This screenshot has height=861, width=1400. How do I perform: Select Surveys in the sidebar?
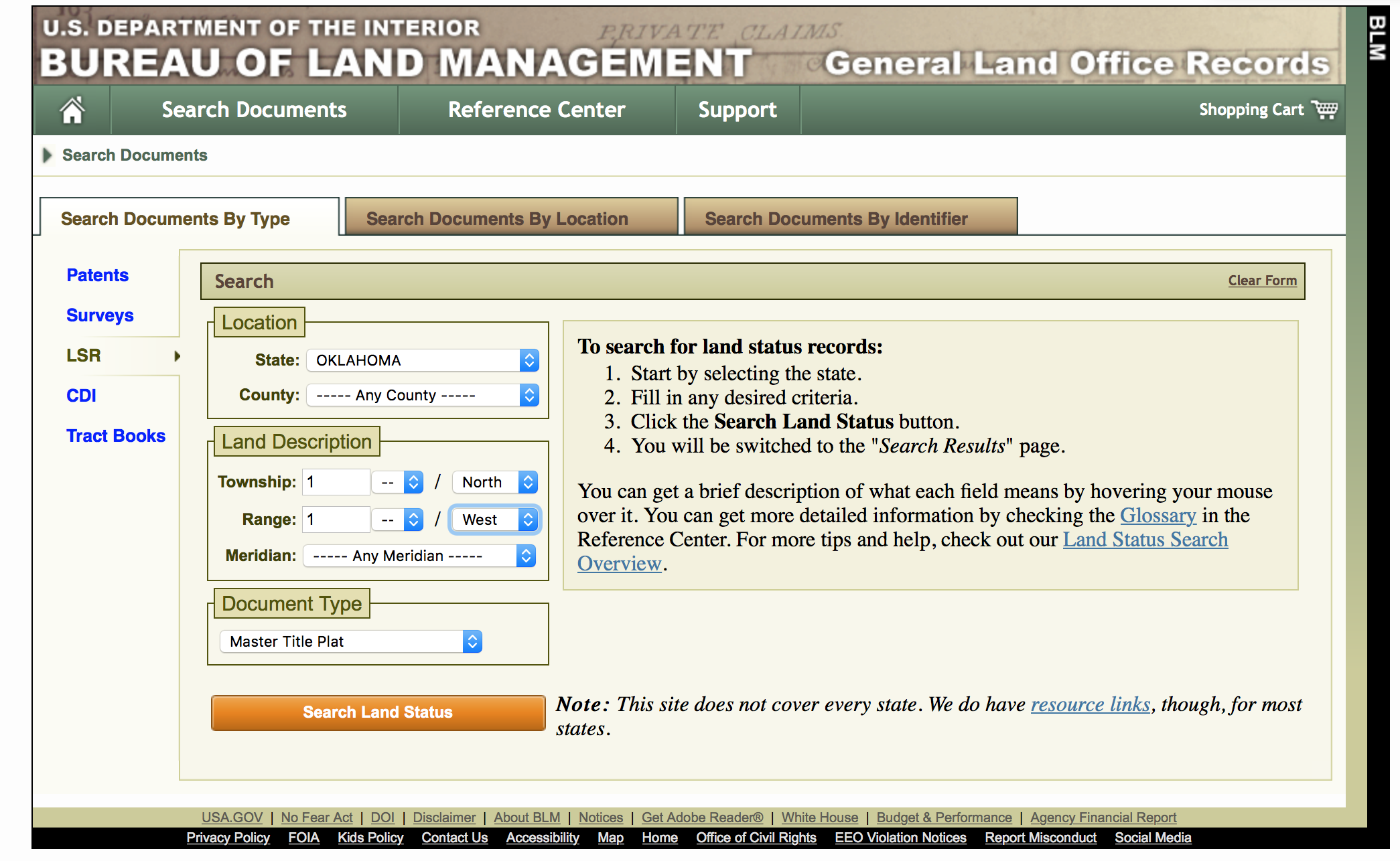(x=100, y=315)
